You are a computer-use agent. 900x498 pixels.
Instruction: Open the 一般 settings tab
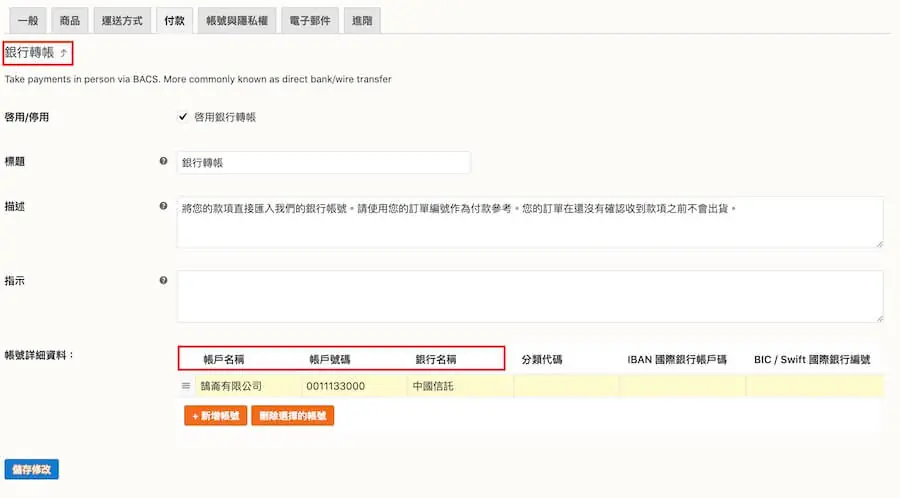click(28, 21)
